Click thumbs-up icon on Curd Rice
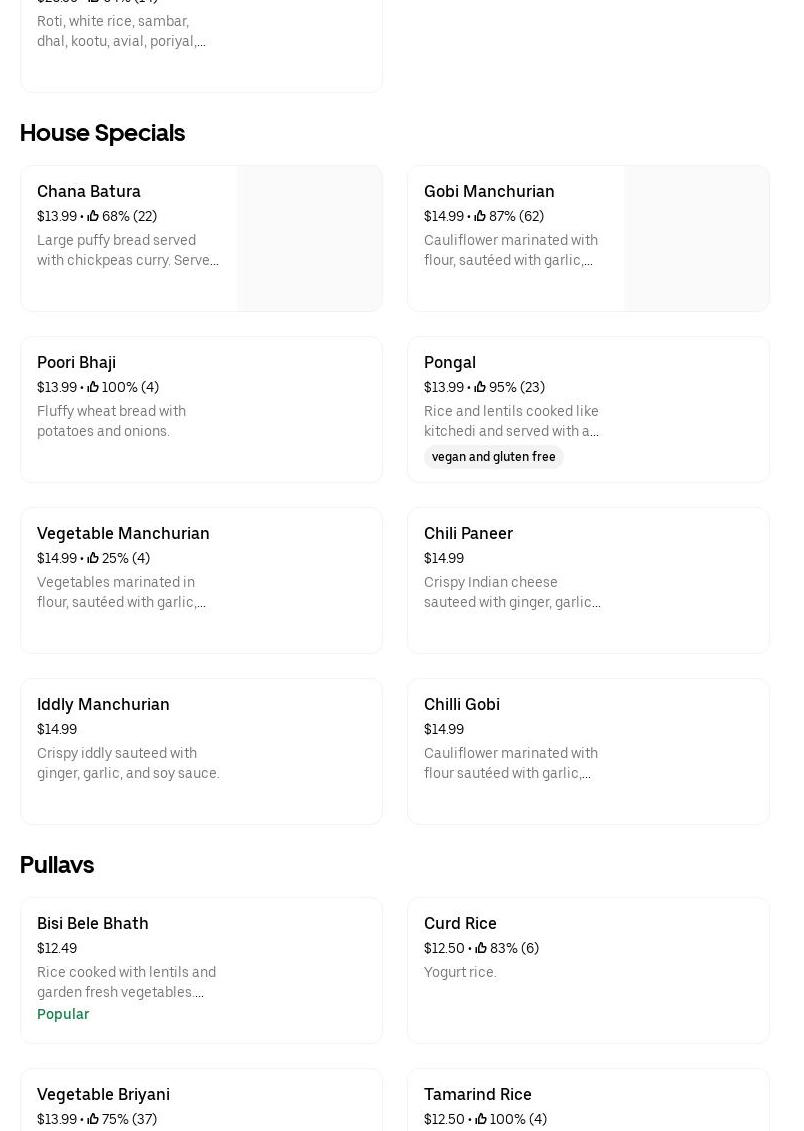 click(481, 948)
